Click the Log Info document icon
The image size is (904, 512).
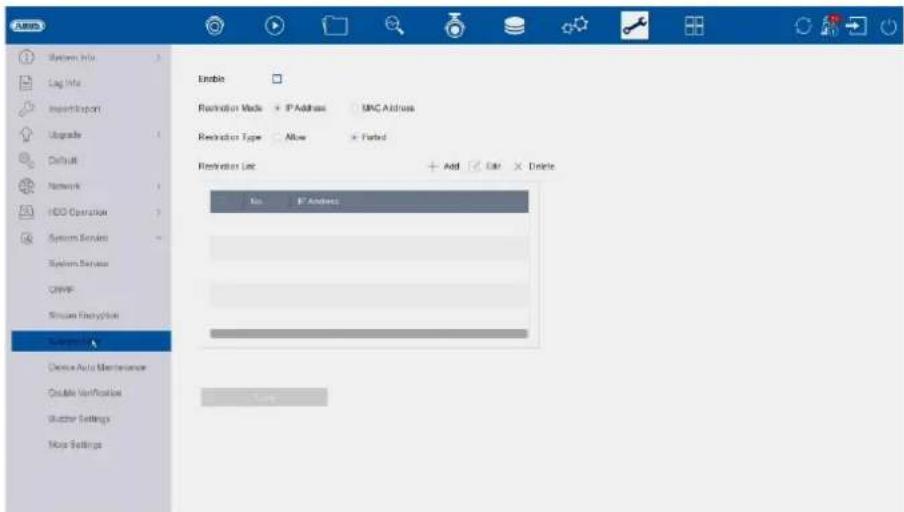(x=27, y=82)
